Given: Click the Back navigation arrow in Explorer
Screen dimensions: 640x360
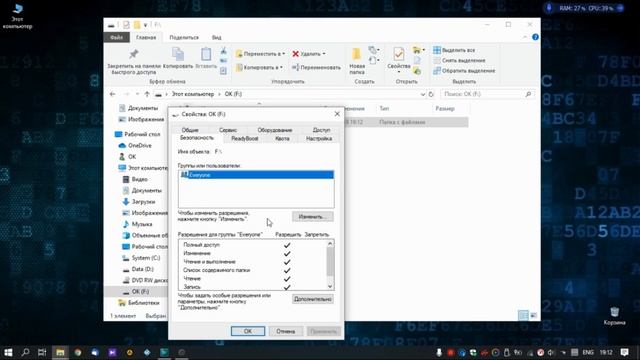Looking at the screenshot, I should [x=113, y=94].
